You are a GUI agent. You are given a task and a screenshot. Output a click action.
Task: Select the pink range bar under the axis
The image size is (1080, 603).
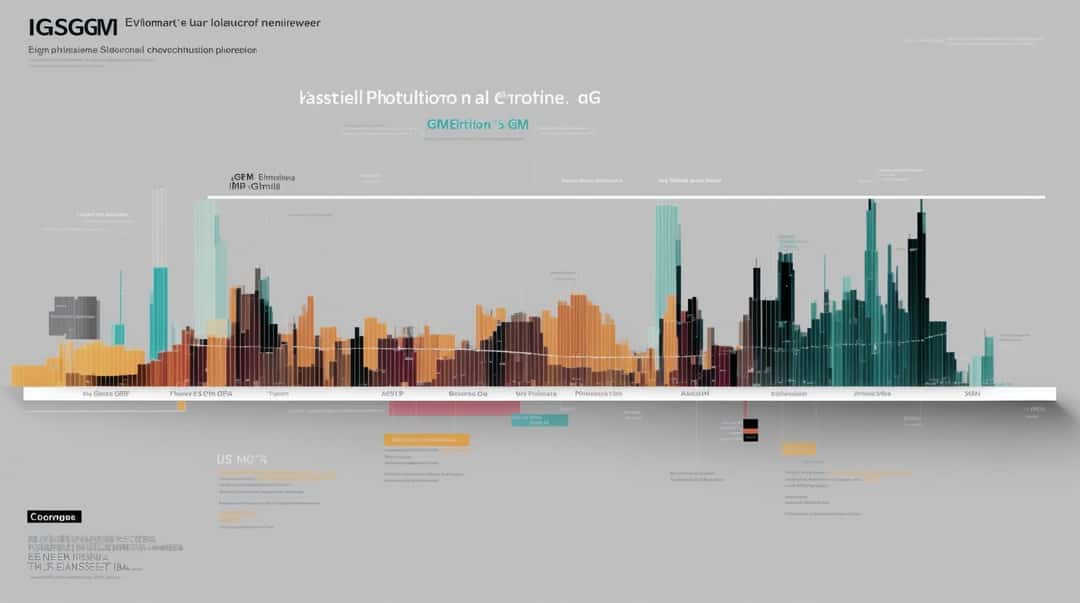point(454,409)
